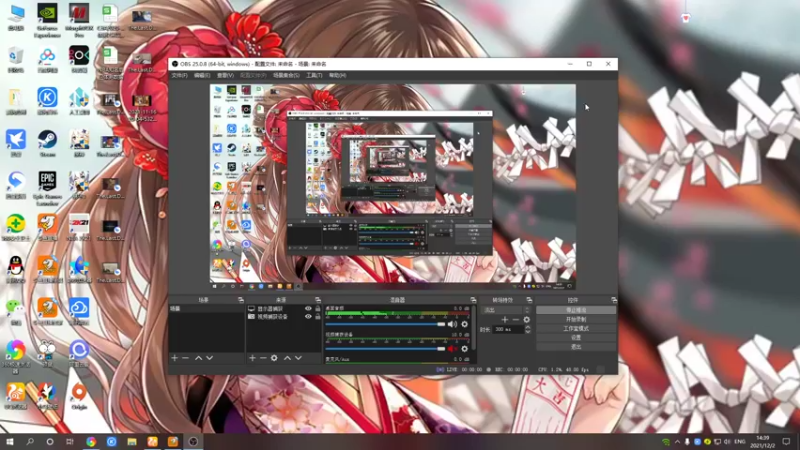Screen dimensions: 800x450
Task: Move the source up in the Sources panel
Action: (287, 358)
